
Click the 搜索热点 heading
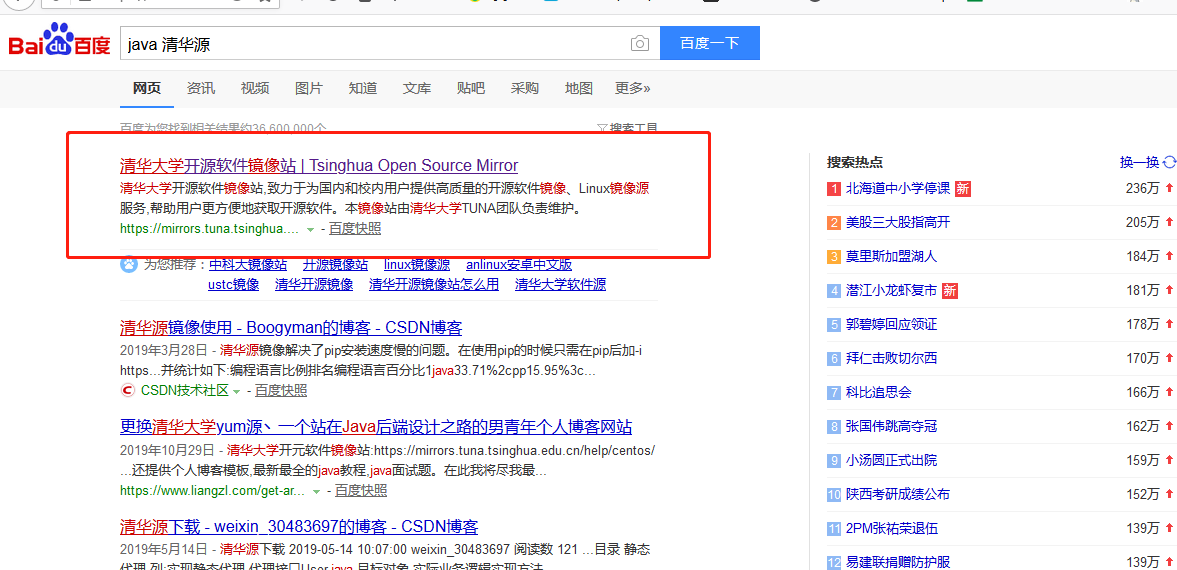pos(854,162)
